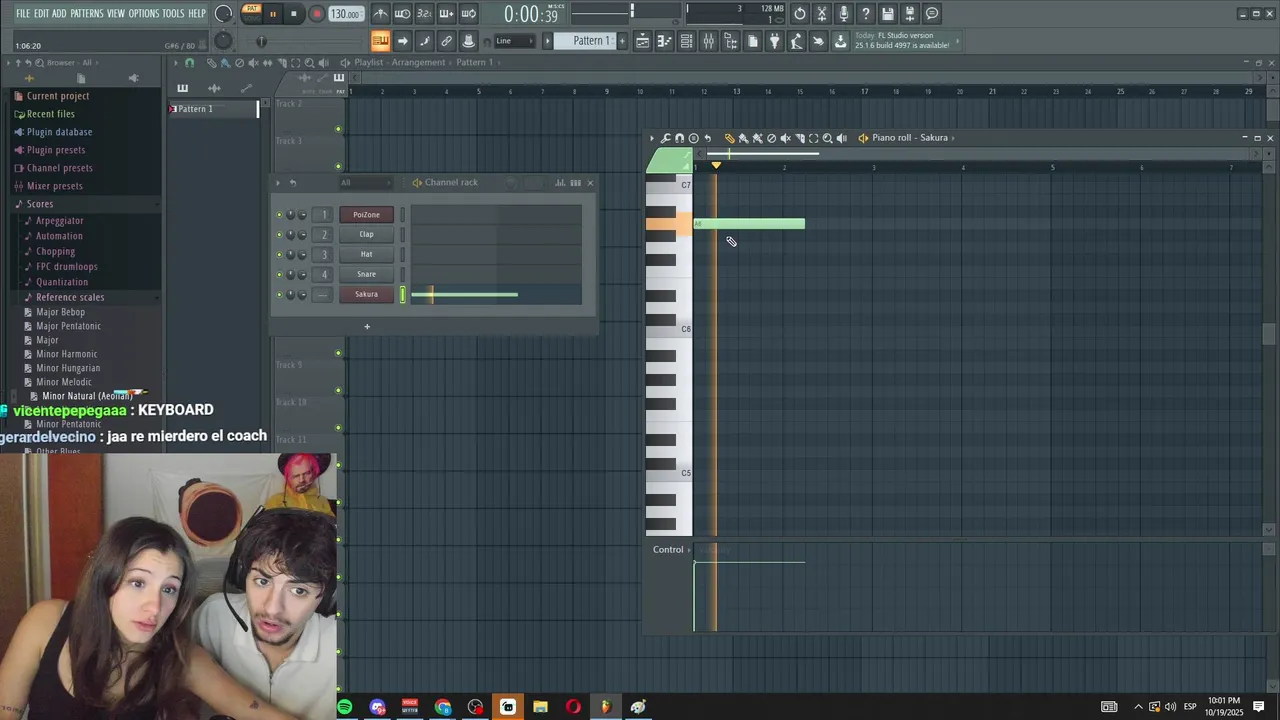Mute the Clap channel LED
Image resolution: width=1280 pixels, height=720 pixels.
click(x=279, y=235)
